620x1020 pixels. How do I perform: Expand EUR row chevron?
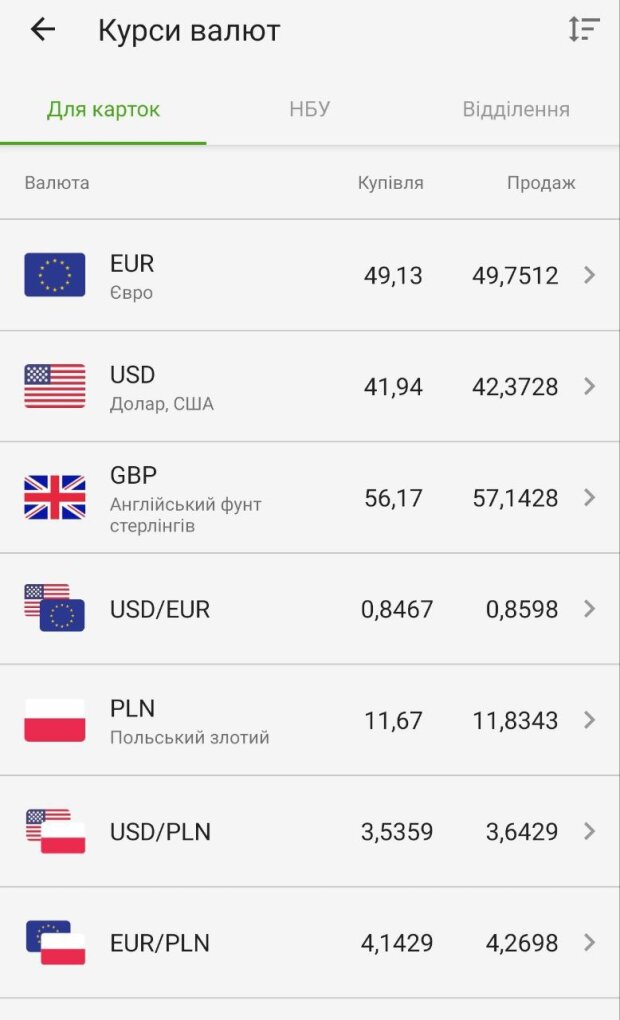click(x=589, y=275)
